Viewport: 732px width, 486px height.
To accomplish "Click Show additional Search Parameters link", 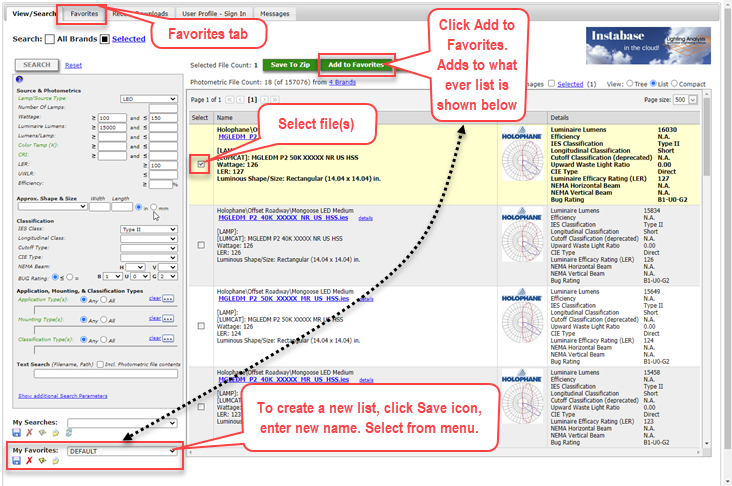I will point(63,396).
